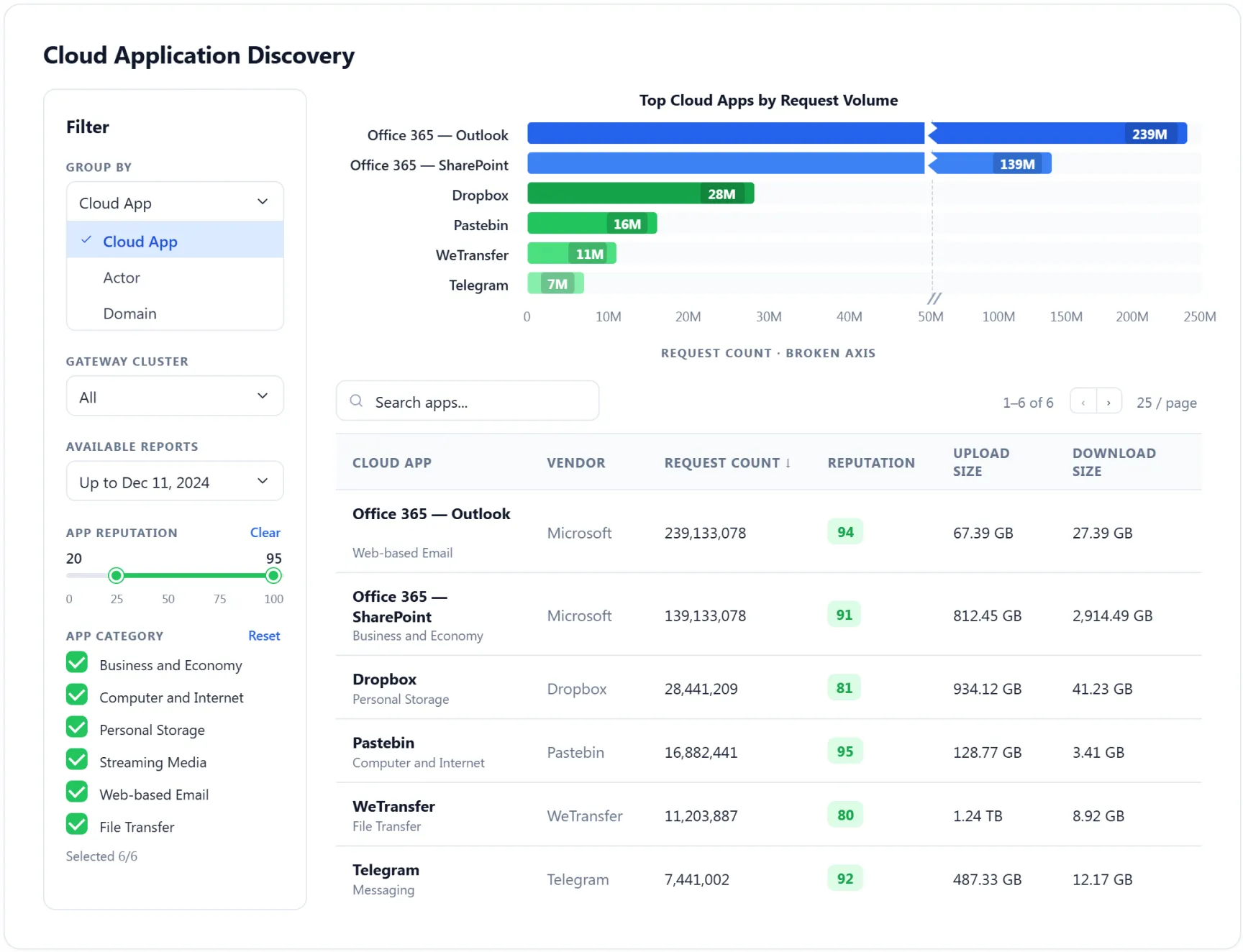Click the reputation badge 92
Screen dimensions: 1243x952
tap(845, 879)
